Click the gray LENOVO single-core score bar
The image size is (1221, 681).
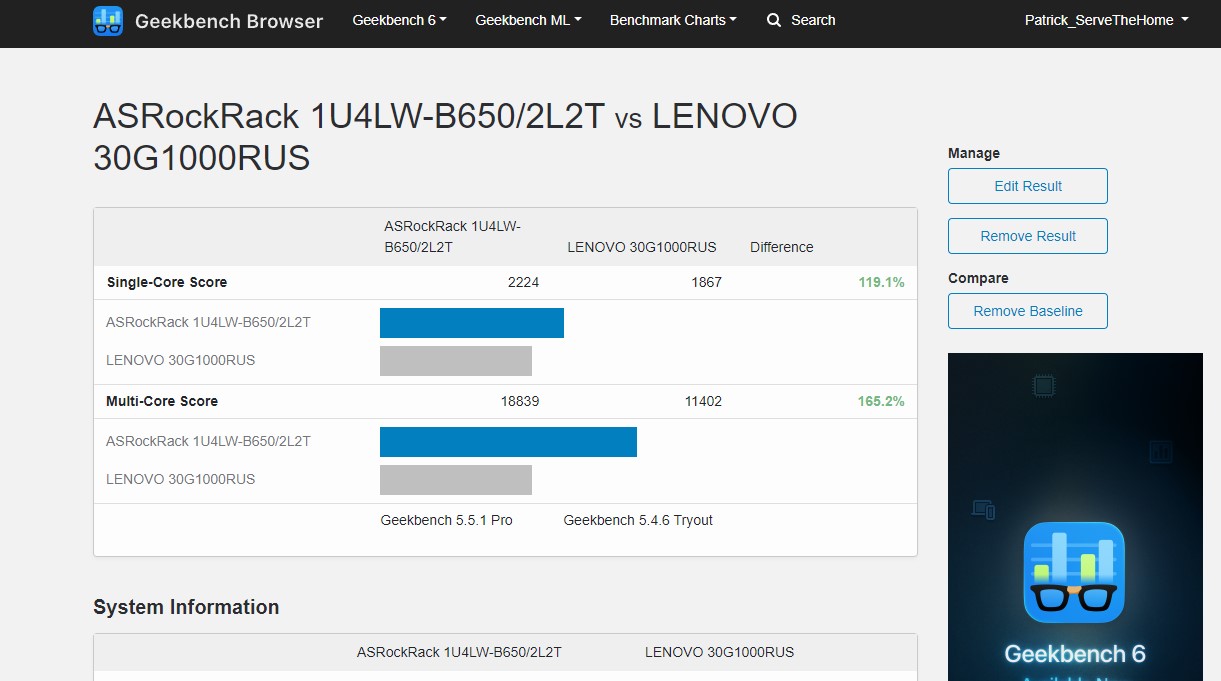click(x=455, y=361)
